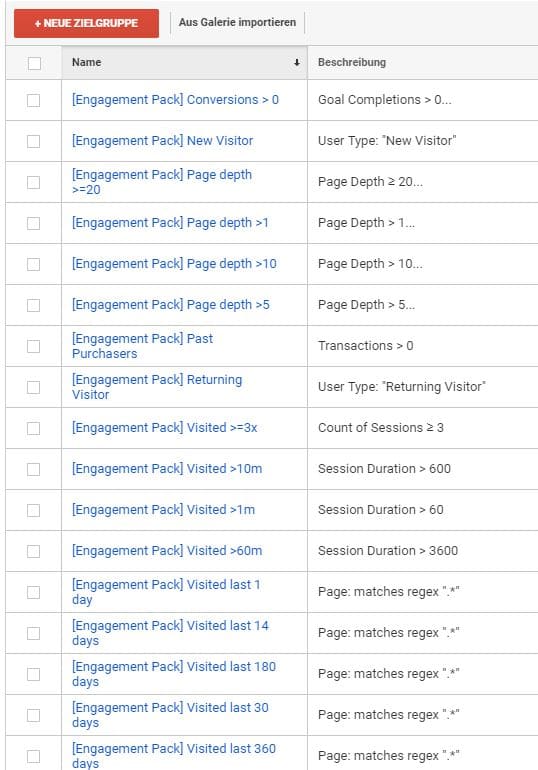The image size is (538, 770).
Task: Open the Visited last 180 days audience
Action: tap(174, 674)
